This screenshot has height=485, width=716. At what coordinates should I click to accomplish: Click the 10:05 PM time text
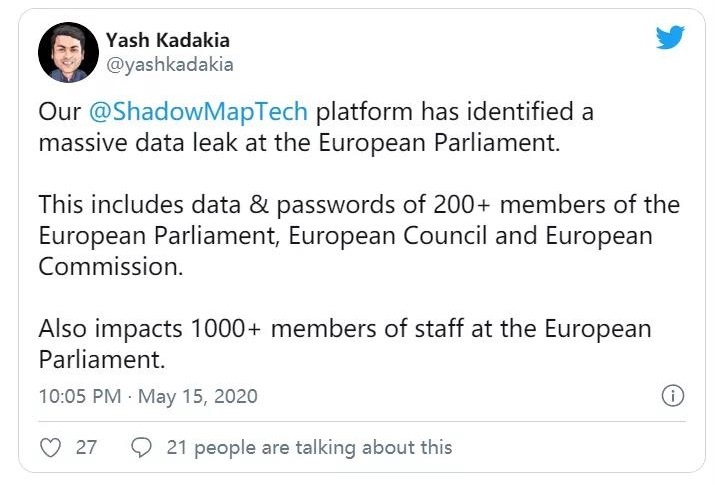coord(81,396)
